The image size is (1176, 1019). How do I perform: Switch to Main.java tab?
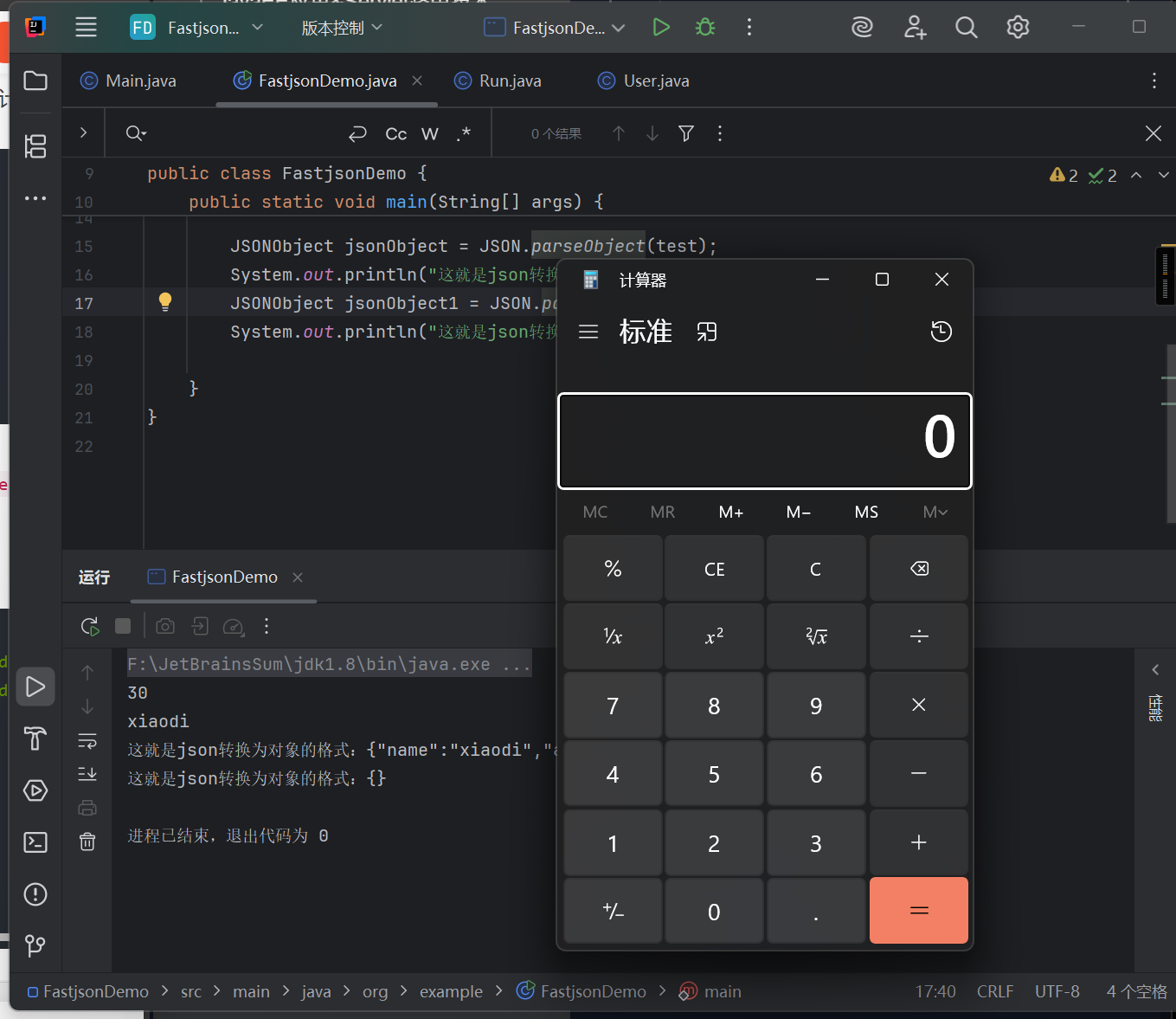point(128,81)
